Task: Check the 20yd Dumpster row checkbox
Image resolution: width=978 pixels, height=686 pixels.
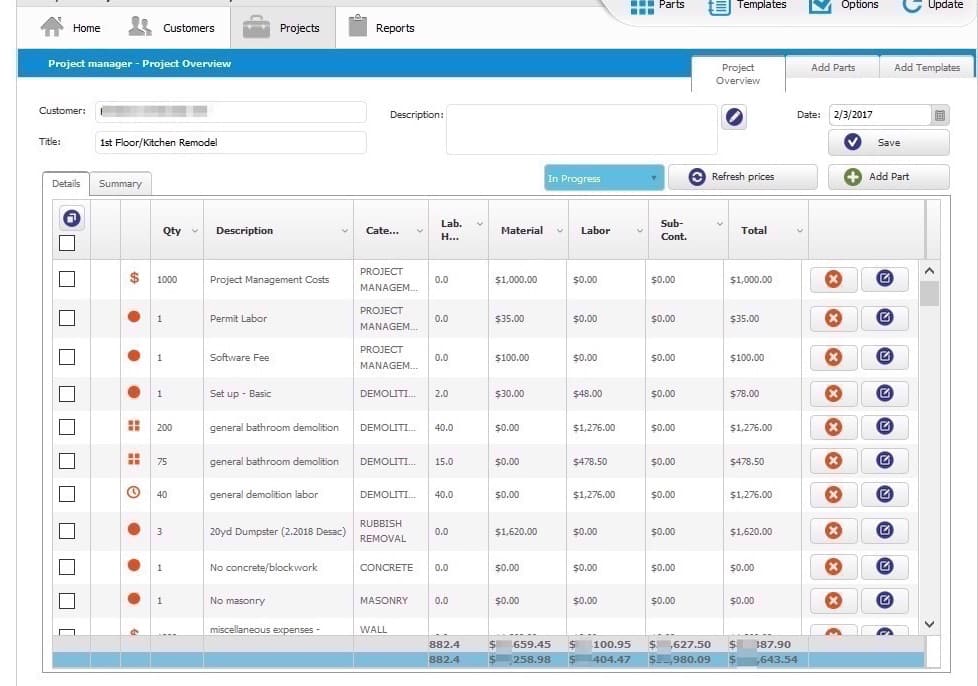Action: pyautogui.click(x=67, y=531)
